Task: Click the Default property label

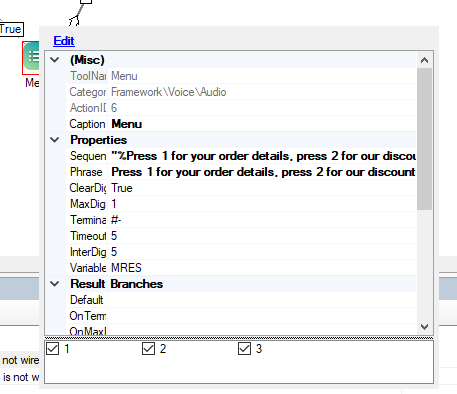Action: [x=87, y=300]
